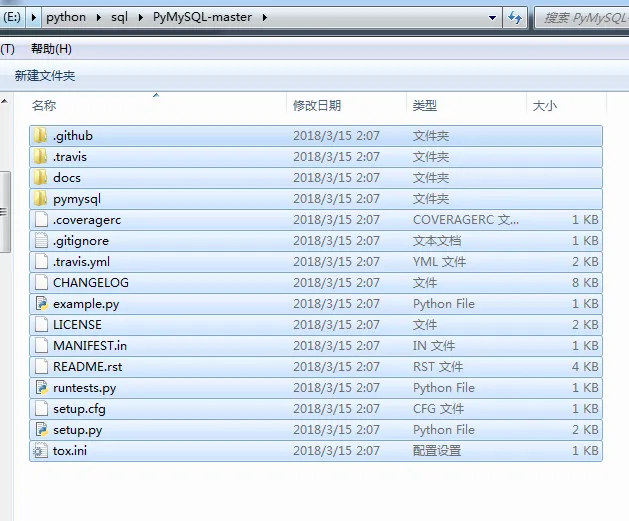
Task: Expand the arrow after sql in breadcrumb
Action: pos(140,18)
